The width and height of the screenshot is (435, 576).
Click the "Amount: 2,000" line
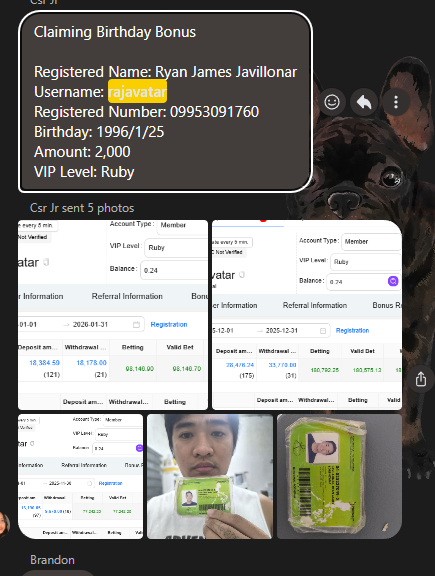(x=82, y=152)
